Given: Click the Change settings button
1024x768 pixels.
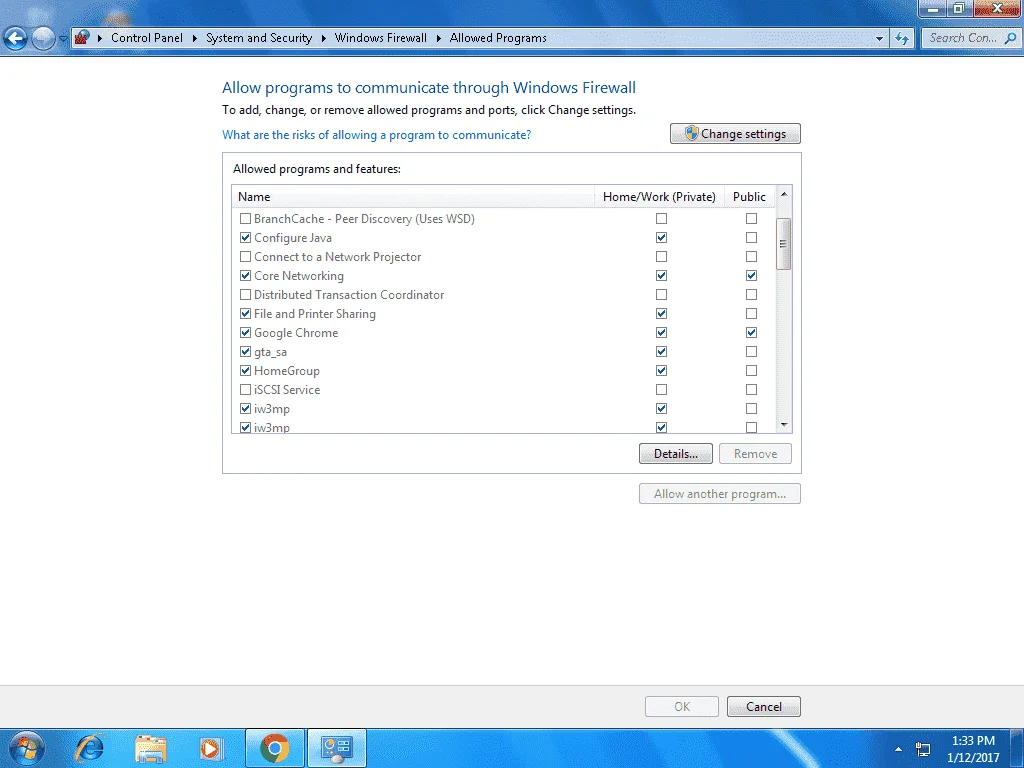Looking at the screenshot, I should click(735, 134).
